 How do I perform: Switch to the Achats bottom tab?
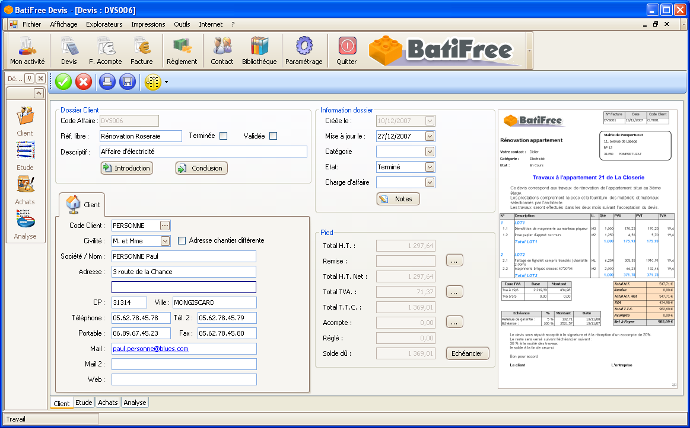pos(108,401)
